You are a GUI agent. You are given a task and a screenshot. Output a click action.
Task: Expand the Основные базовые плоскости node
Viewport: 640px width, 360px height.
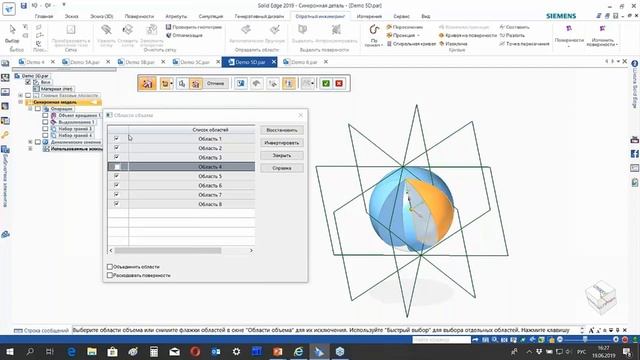[20, 95]
